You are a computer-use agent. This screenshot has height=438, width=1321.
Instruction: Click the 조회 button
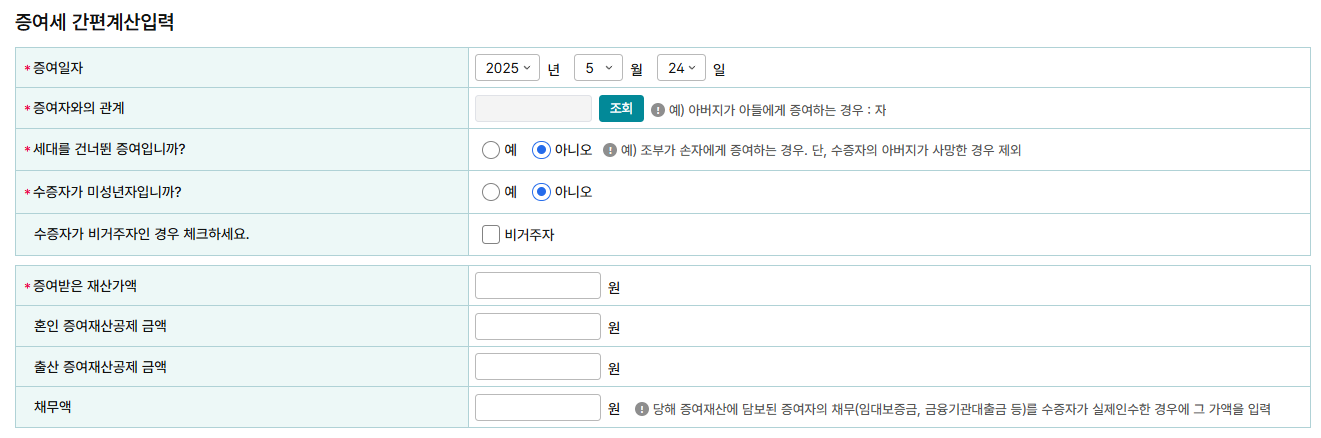(621, 108)
